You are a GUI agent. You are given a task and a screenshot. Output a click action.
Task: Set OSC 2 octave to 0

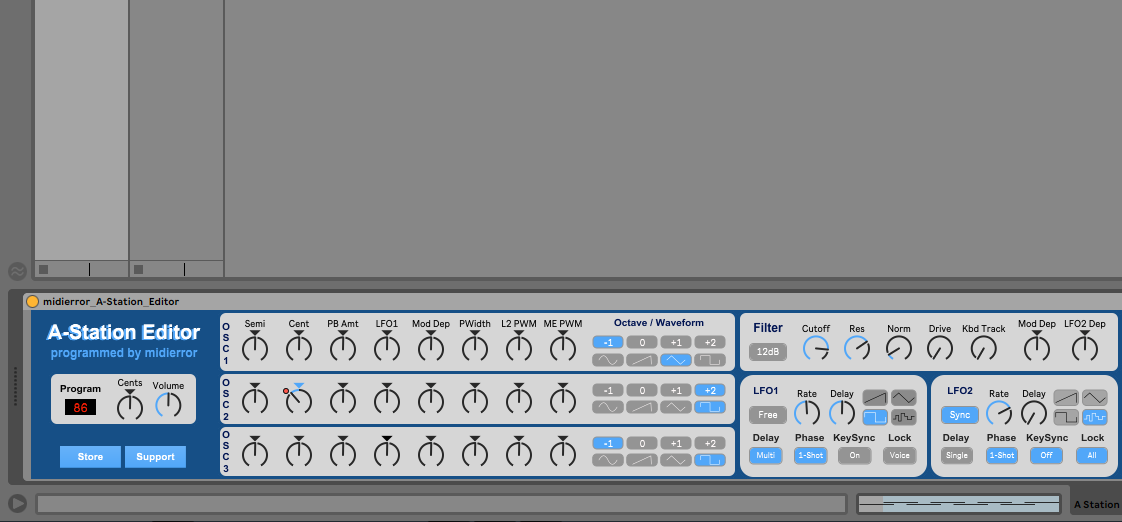click(x=641, y=390)
